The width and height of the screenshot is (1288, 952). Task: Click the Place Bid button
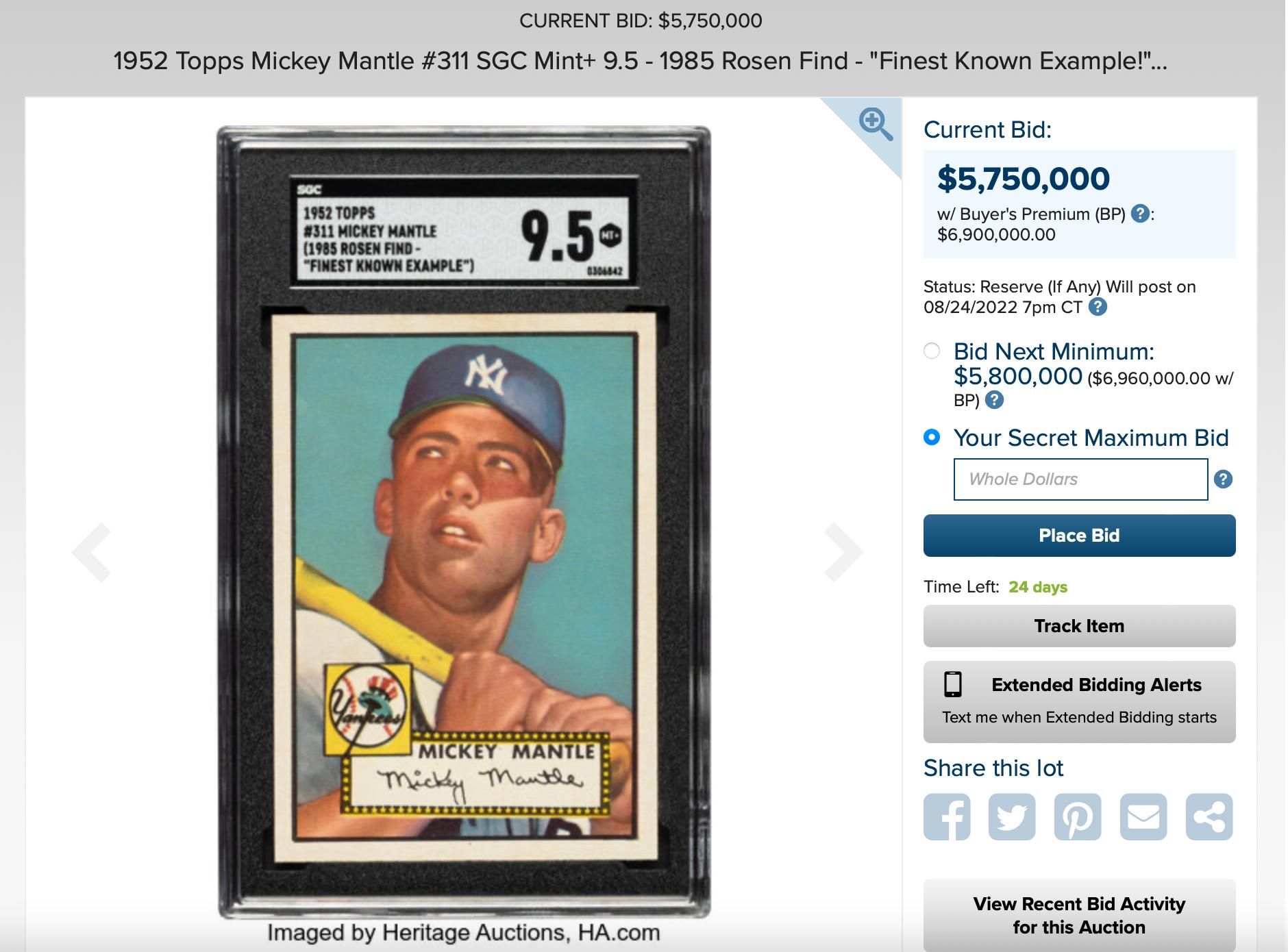coord(1079,536)
